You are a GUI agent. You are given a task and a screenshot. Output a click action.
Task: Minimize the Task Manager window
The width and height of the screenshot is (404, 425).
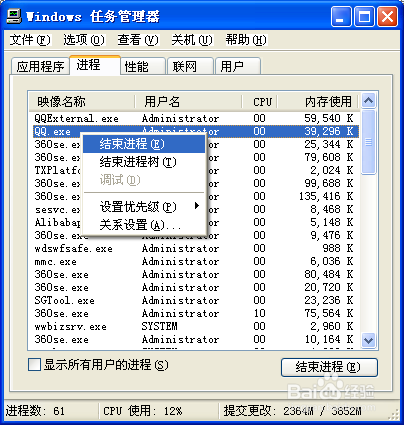(341, 16)
